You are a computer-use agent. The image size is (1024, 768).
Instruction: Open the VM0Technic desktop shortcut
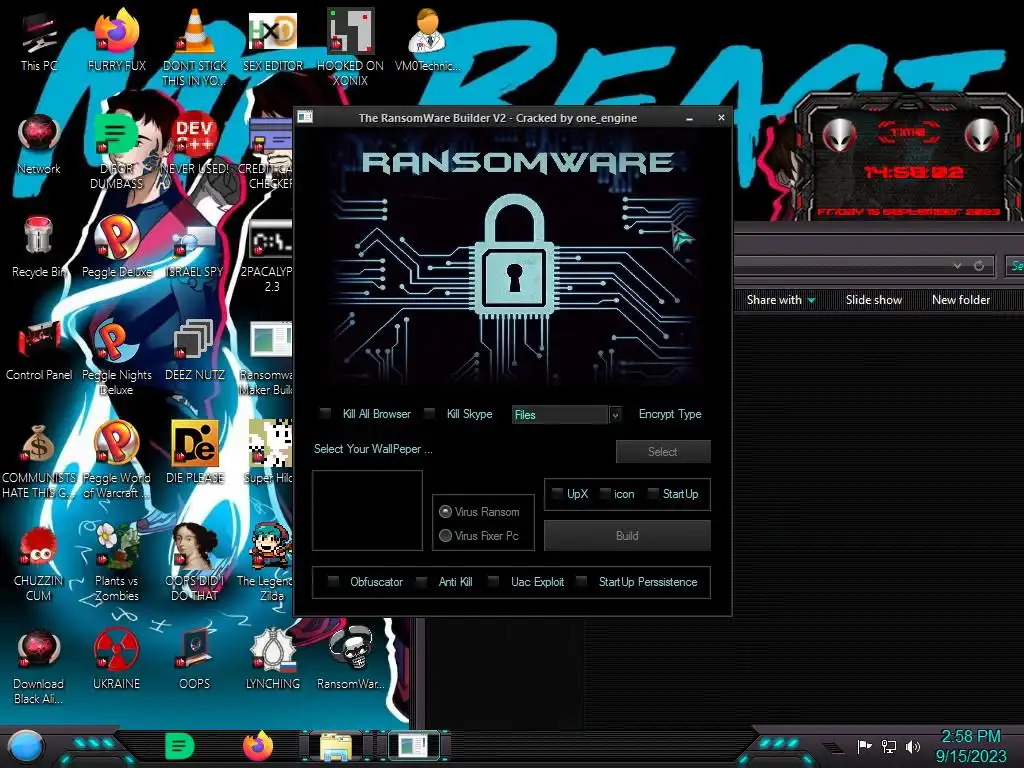tap(427, 40)
